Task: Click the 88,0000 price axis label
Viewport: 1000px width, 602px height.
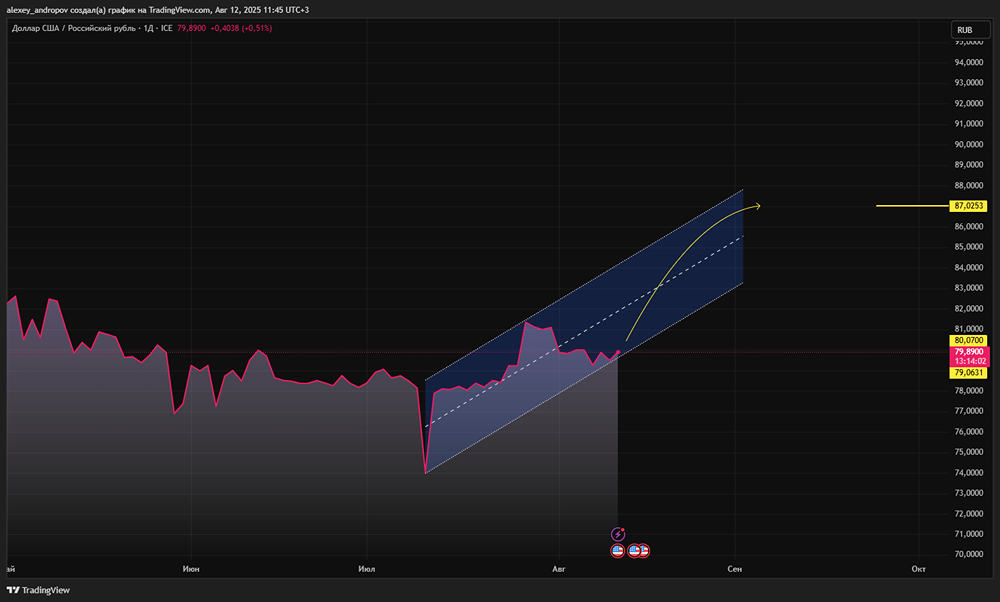Action: point(969,186)
